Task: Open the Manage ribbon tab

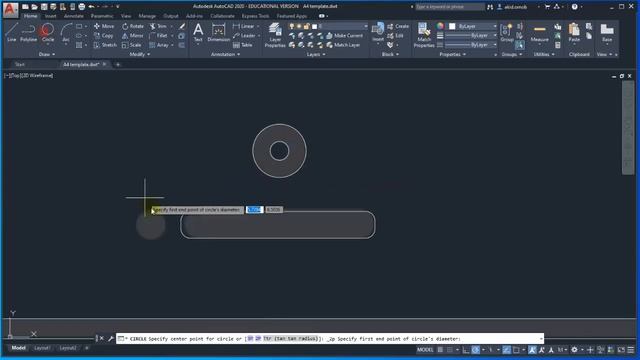Action: pos(147,16)
